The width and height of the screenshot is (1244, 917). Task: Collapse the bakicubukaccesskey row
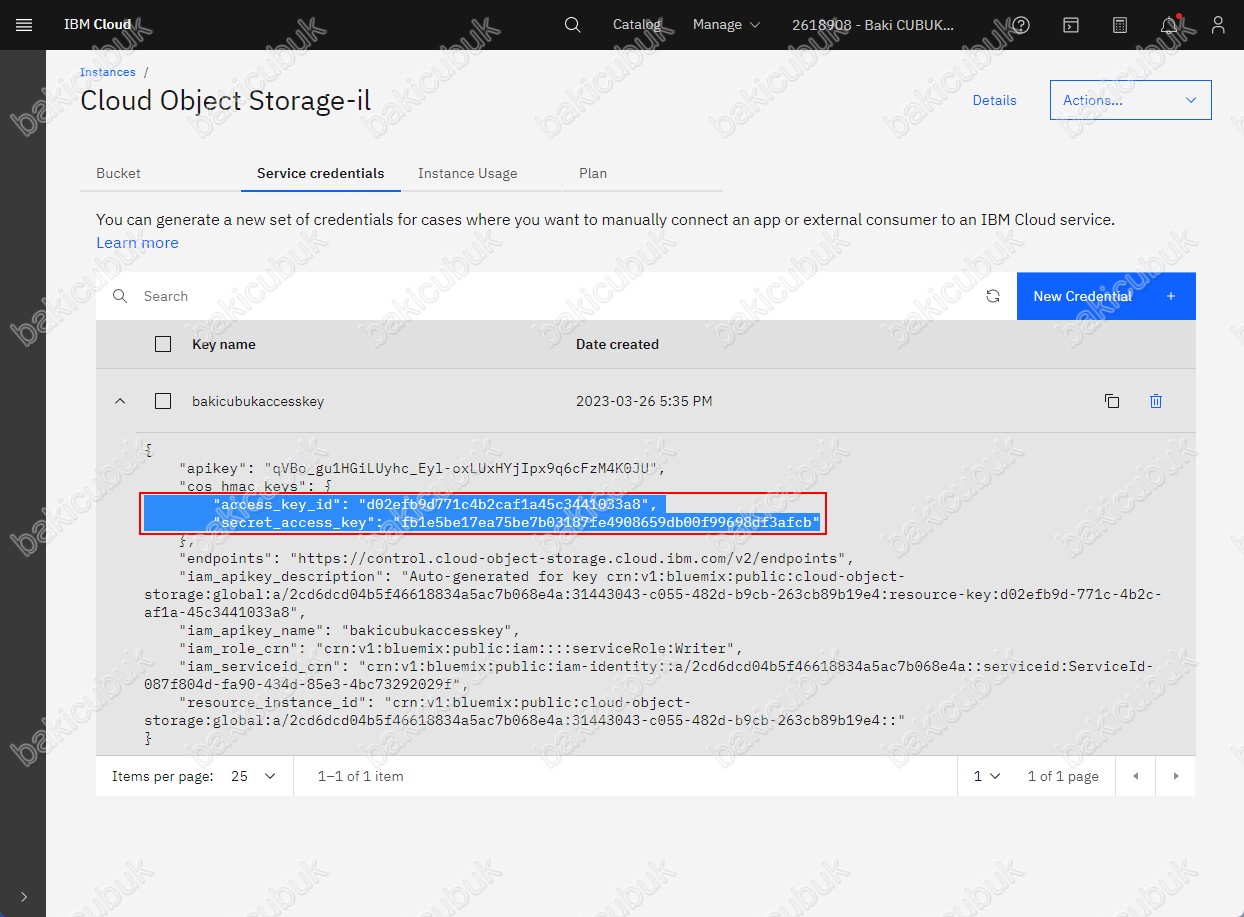tap(120, 401)
